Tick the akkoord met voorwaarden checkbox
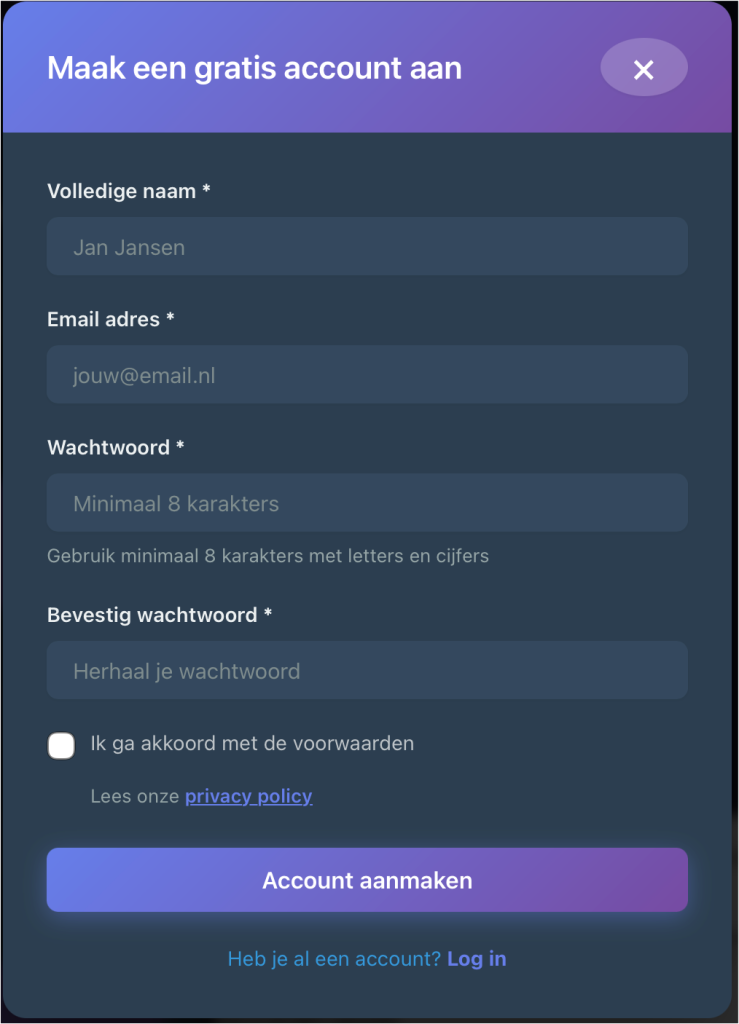This screenshot has height=1024, width=739. (x=61, y=745)
